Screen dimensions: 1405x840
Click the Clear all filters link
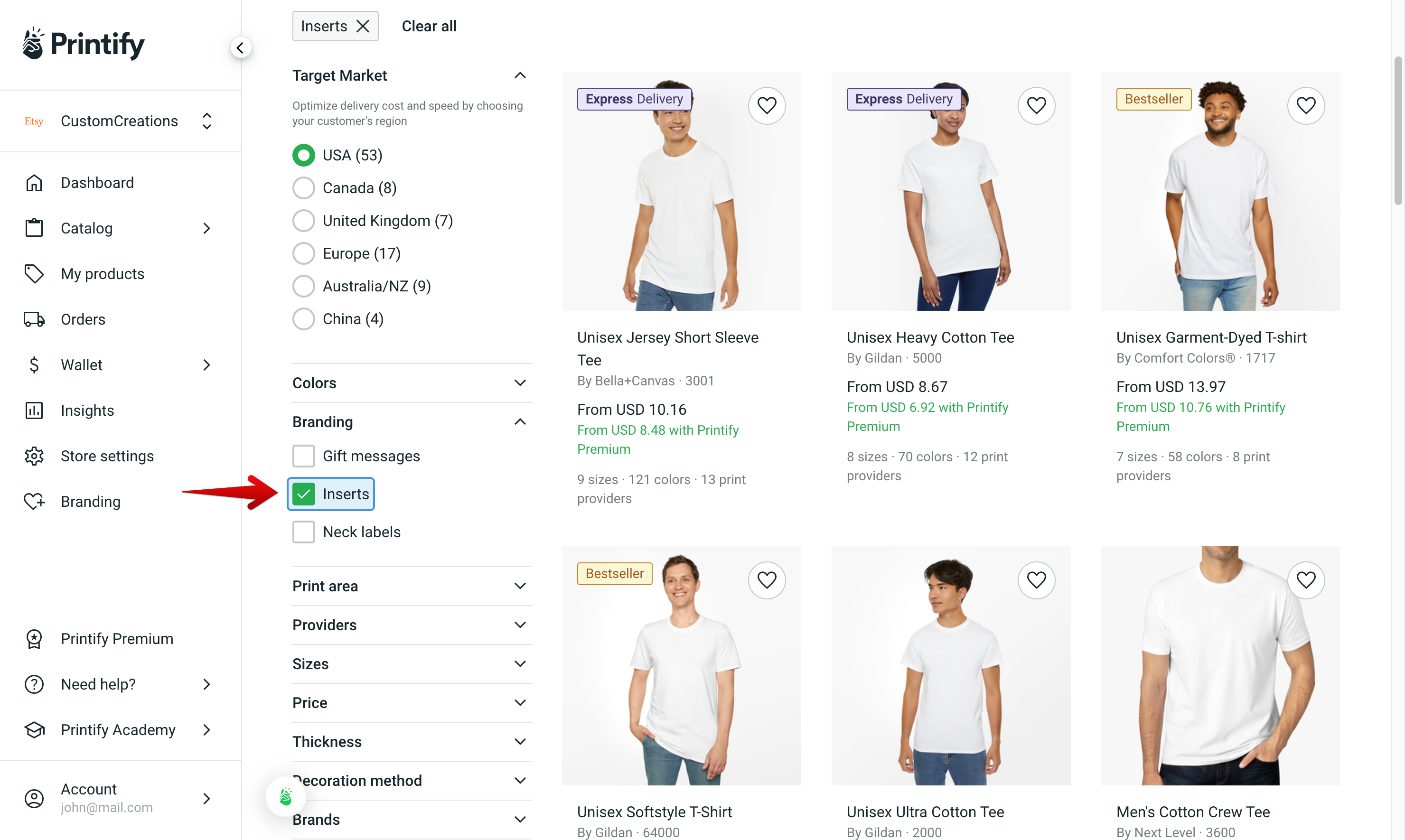click(x=429, y=26)
